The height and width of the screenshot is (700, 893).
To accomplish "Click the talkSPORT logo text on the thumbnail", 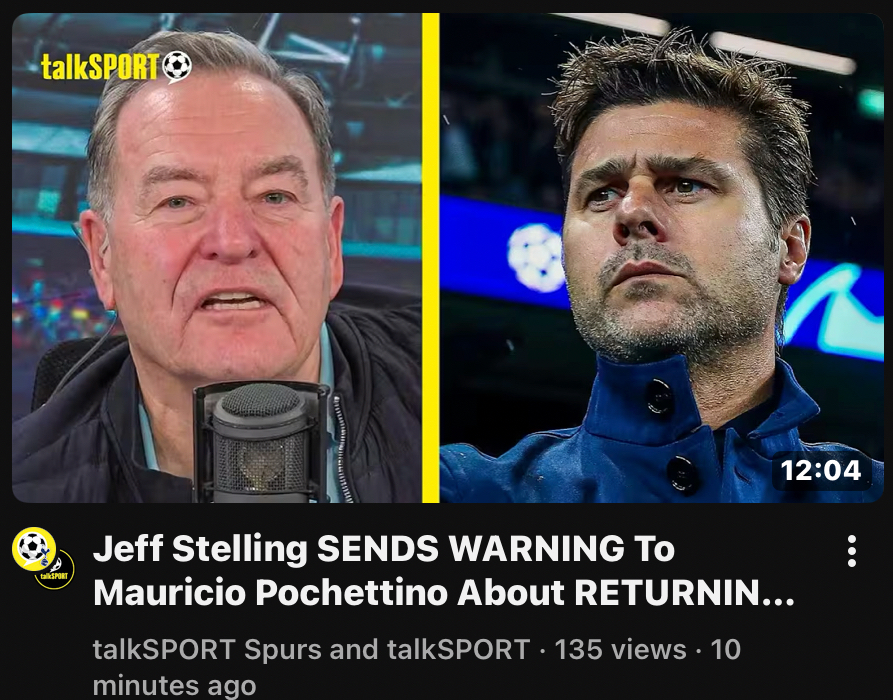I will (x=100, y=67).
